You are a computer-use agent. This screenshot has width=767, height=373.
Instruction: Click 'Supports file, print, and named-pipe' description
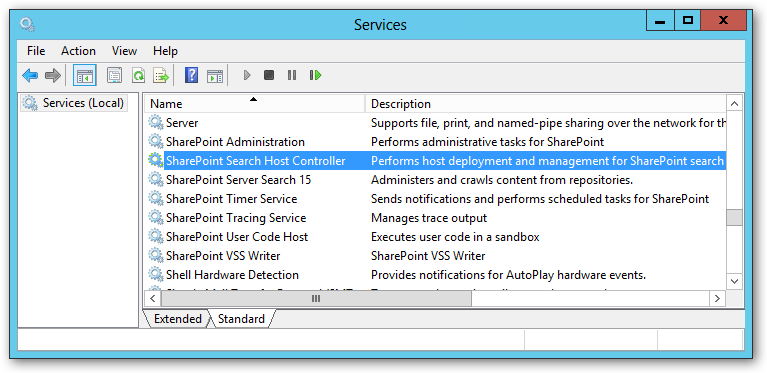548,123
